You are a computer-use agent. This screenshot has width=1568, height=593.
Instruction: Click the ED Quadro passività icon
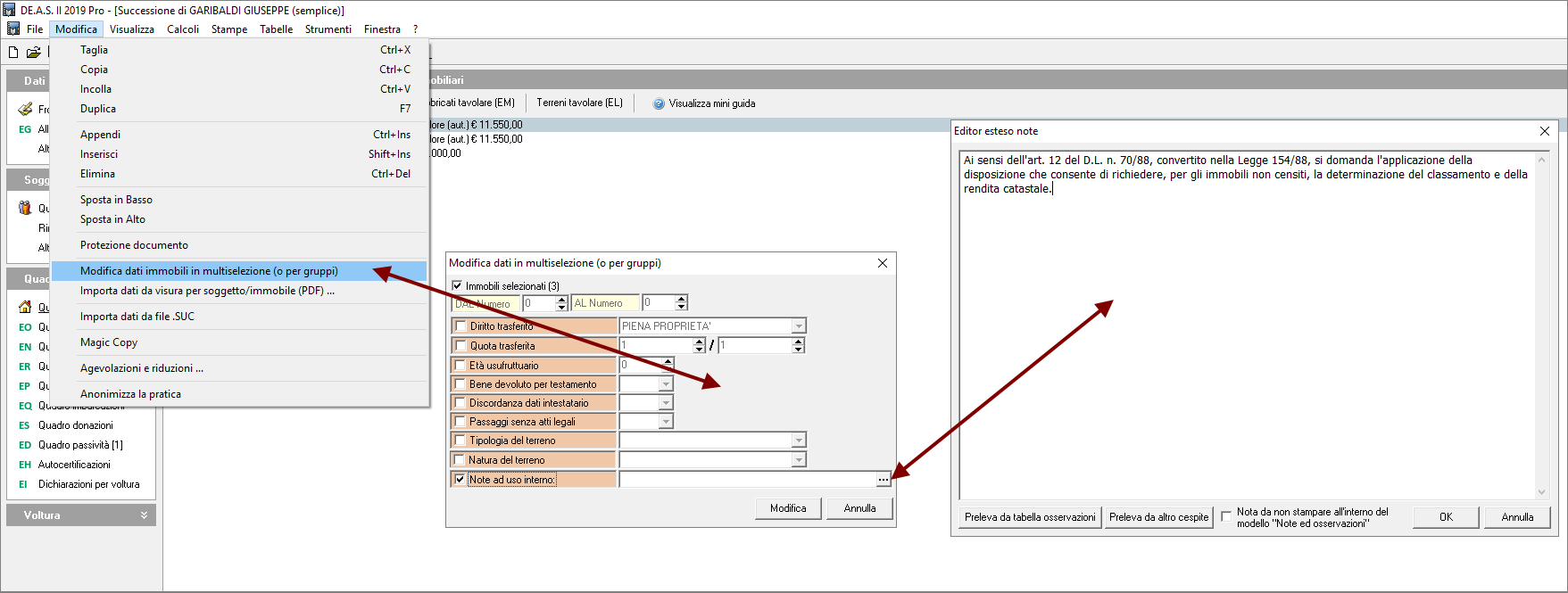point(25,445)
